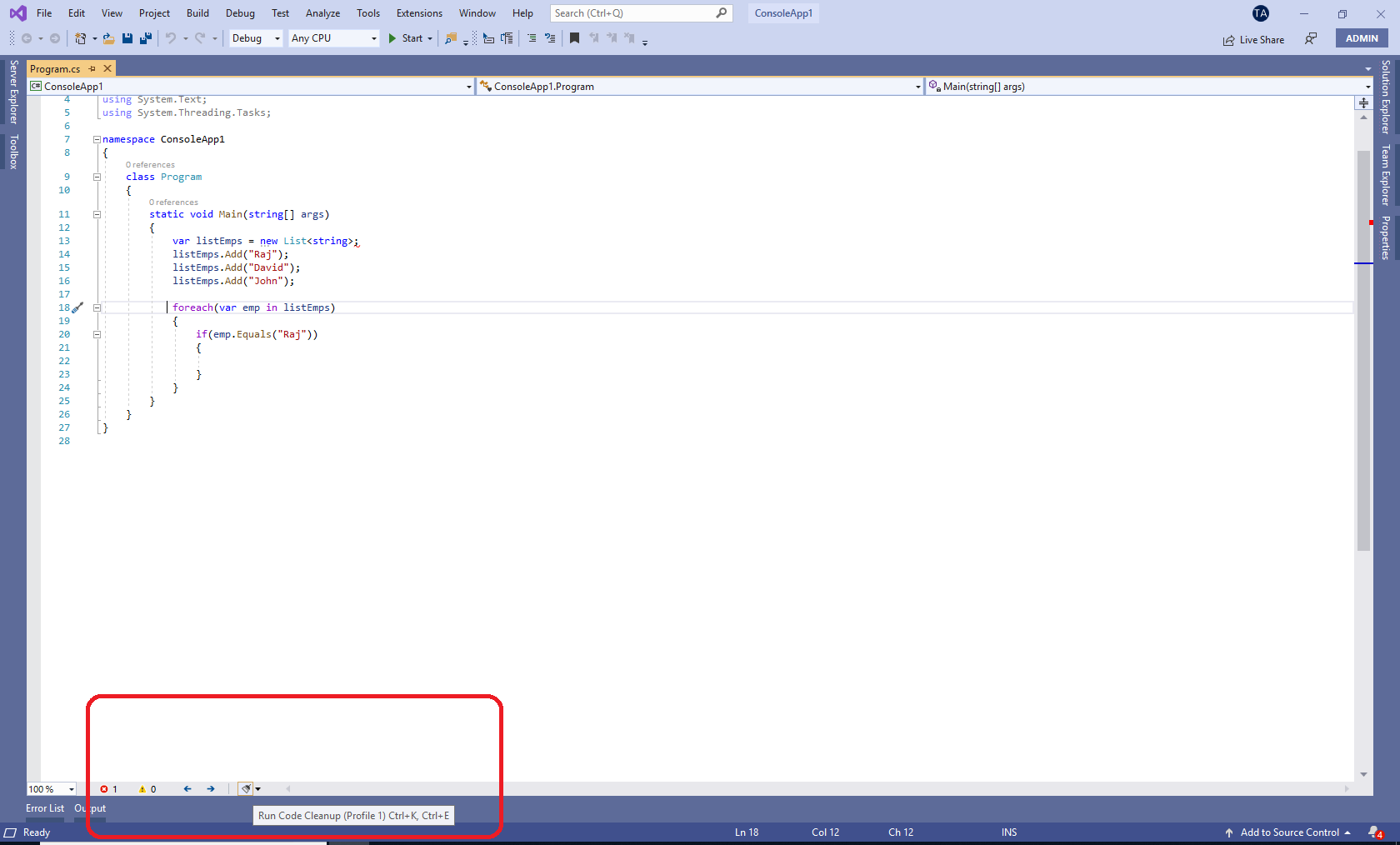Collapse the class Program block
This screenshot has height=845, width=1400.
coord(97,177)
